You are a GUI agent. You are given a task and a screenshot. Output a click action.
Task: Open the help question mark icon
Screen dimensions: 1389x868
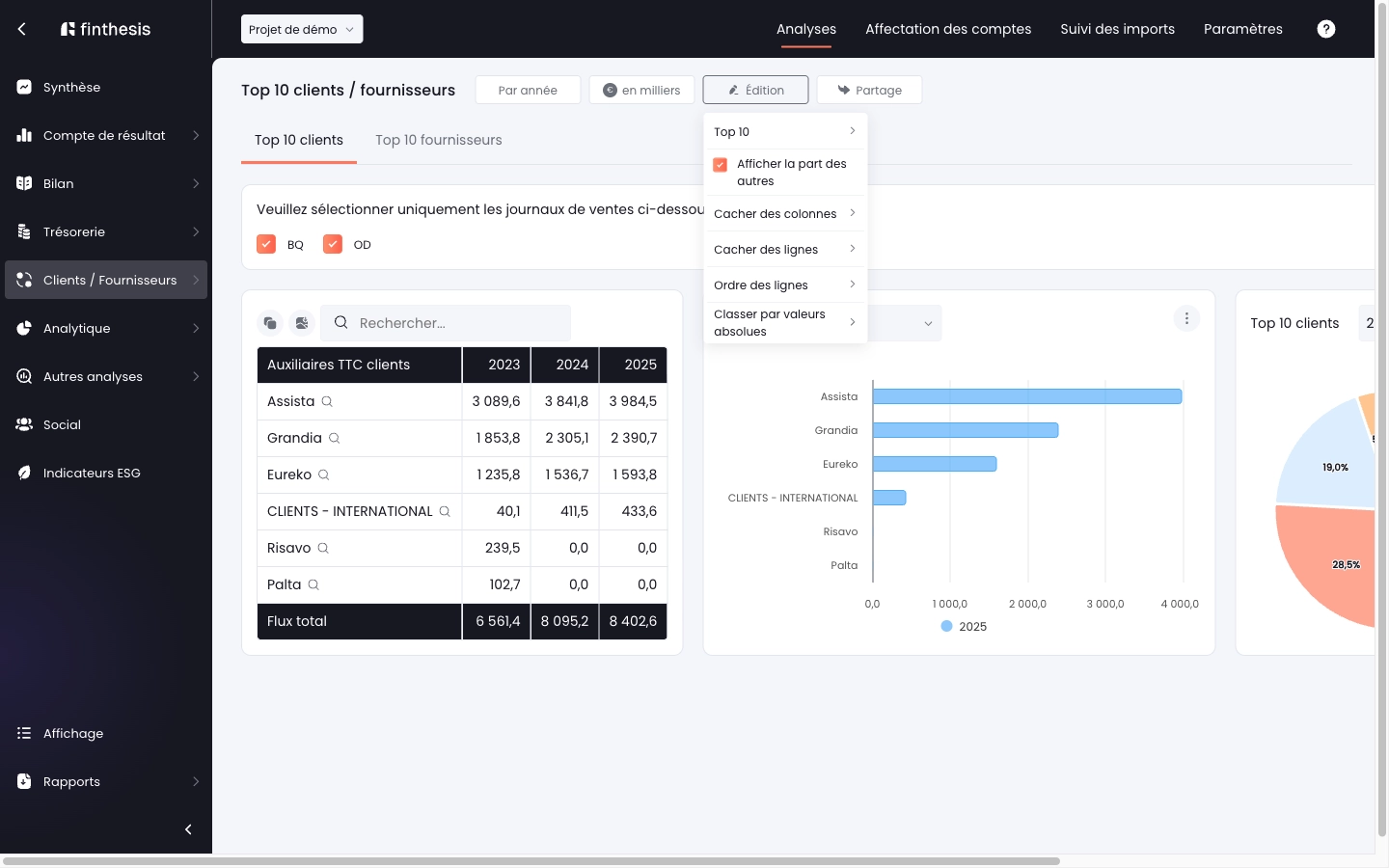[x=1326, y=29]
